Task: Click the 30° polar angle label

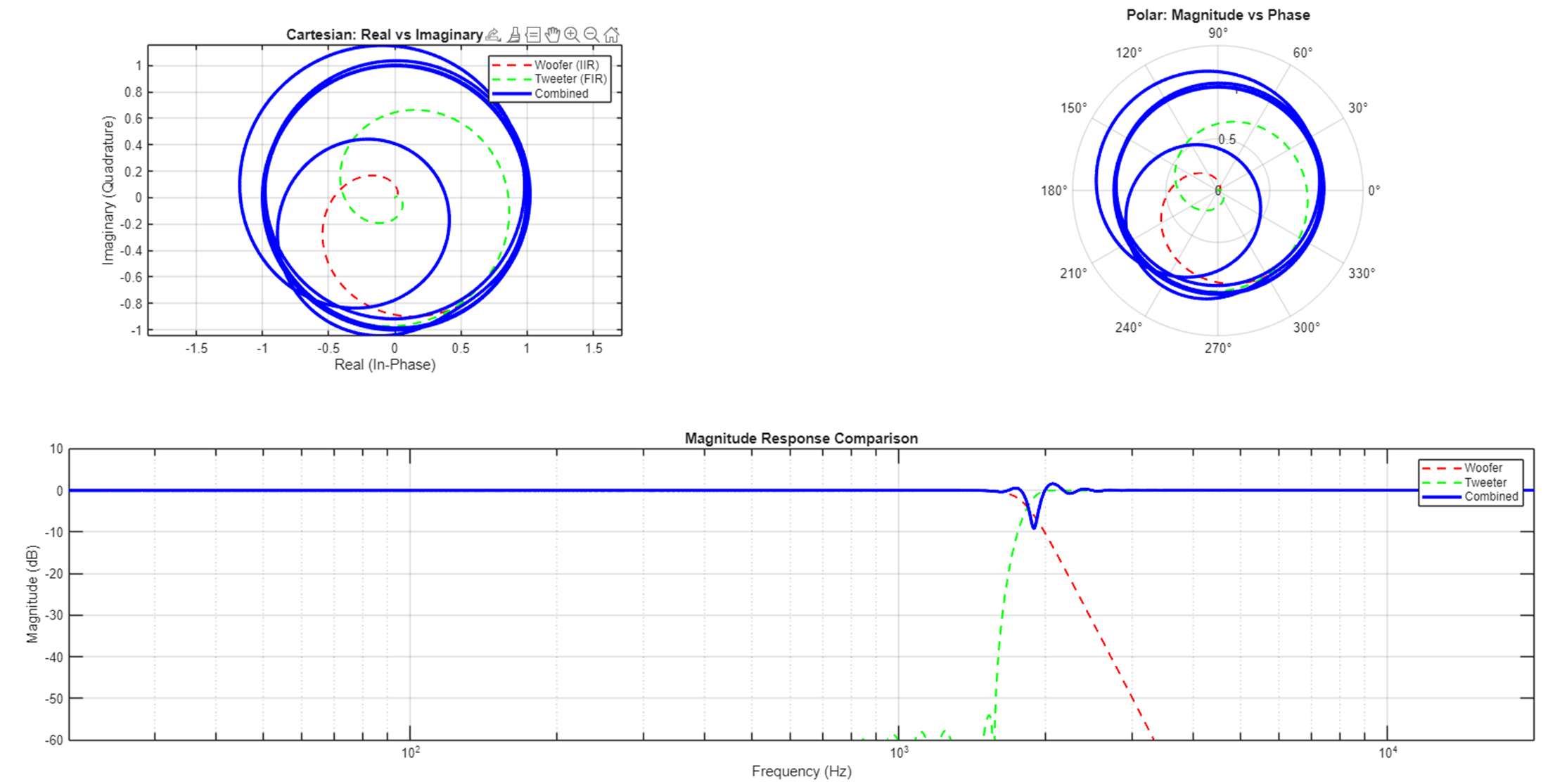Action: (x=1358, y=108)
